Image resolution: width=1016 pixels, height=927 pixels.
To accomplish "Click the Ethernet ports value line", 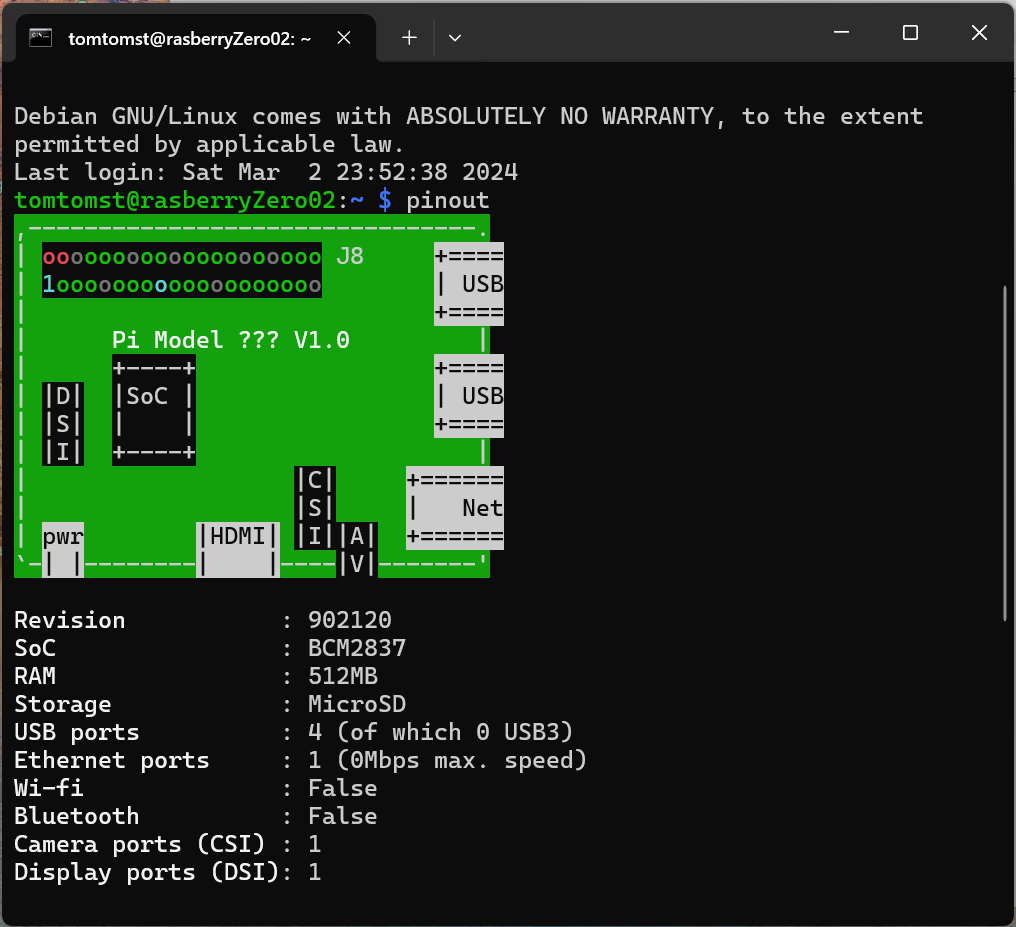I will tap(447, 761).
